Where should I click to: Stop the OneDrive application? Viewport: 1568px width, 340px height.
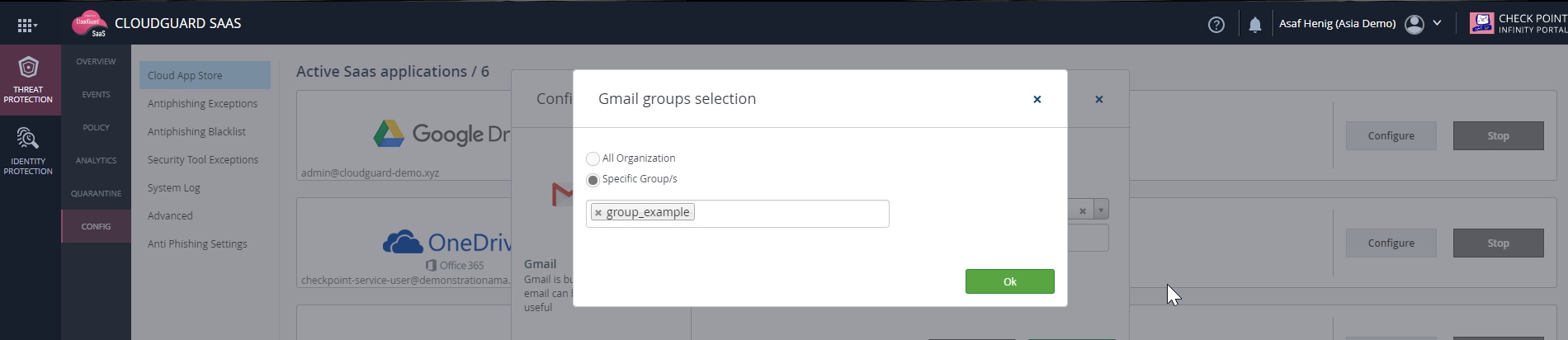point(1498,243)
